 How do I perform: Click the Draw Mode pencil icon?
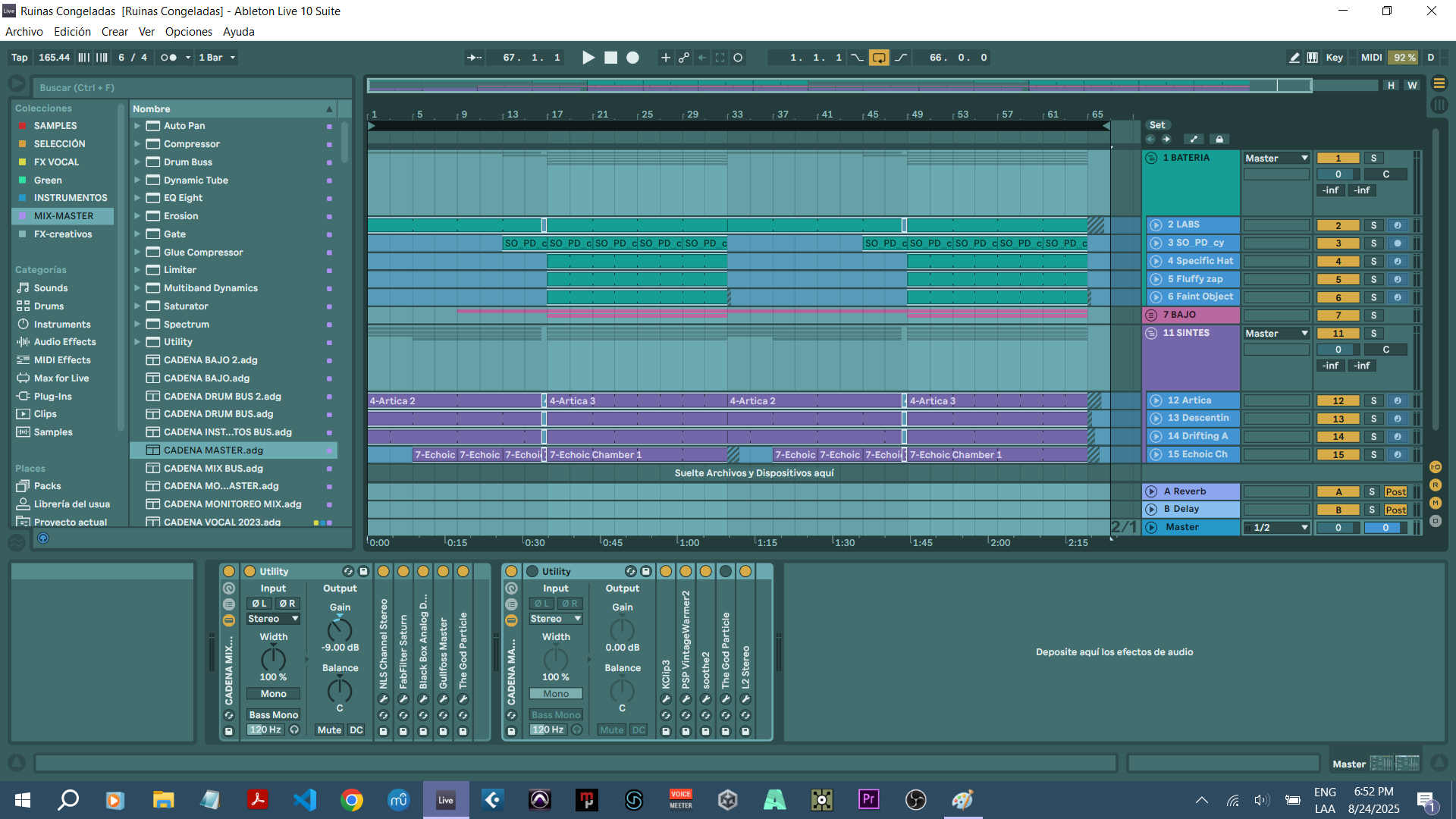[x=1294, y=58]
